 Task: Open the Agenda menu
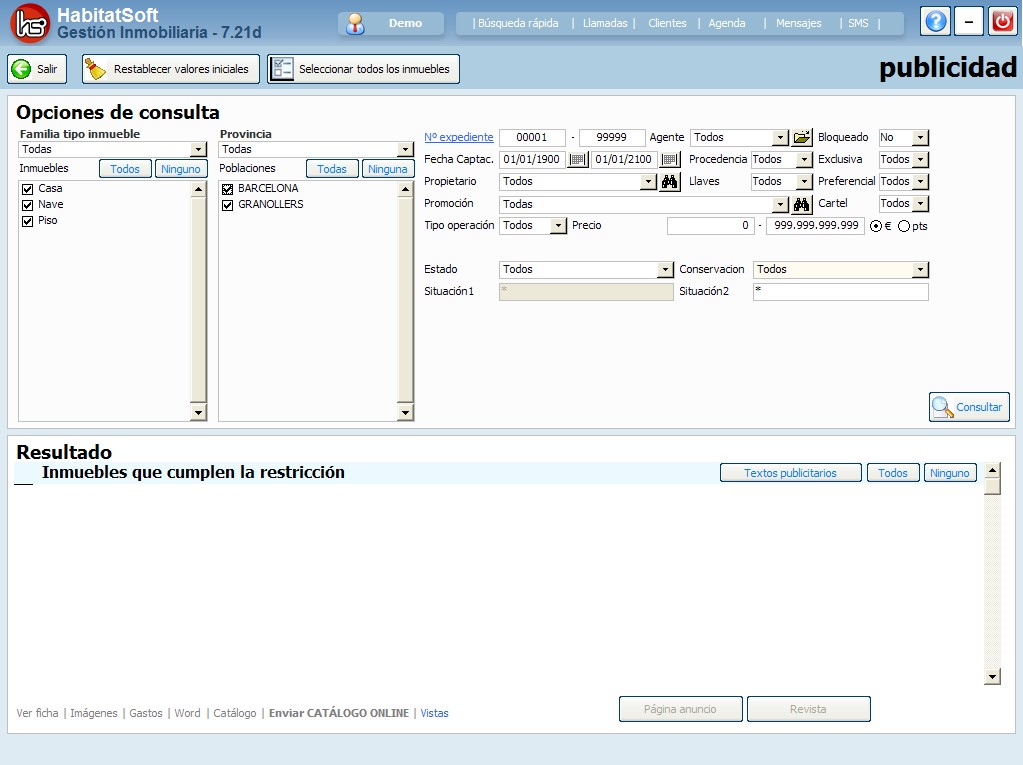pyautogui.click(x=727, y=23)
